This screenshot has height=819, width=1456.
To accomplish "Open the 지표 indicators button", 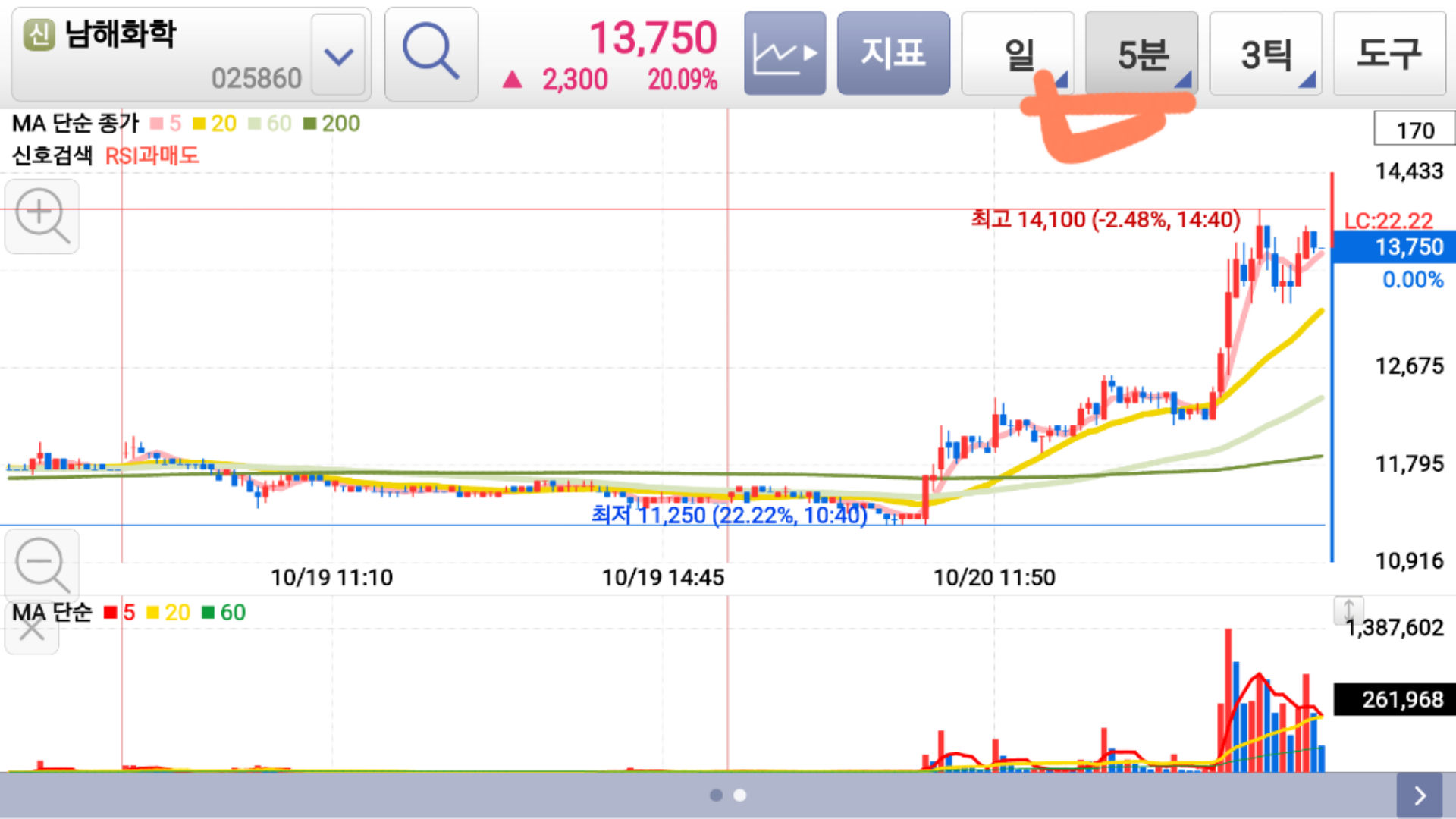I will point(893,53).
